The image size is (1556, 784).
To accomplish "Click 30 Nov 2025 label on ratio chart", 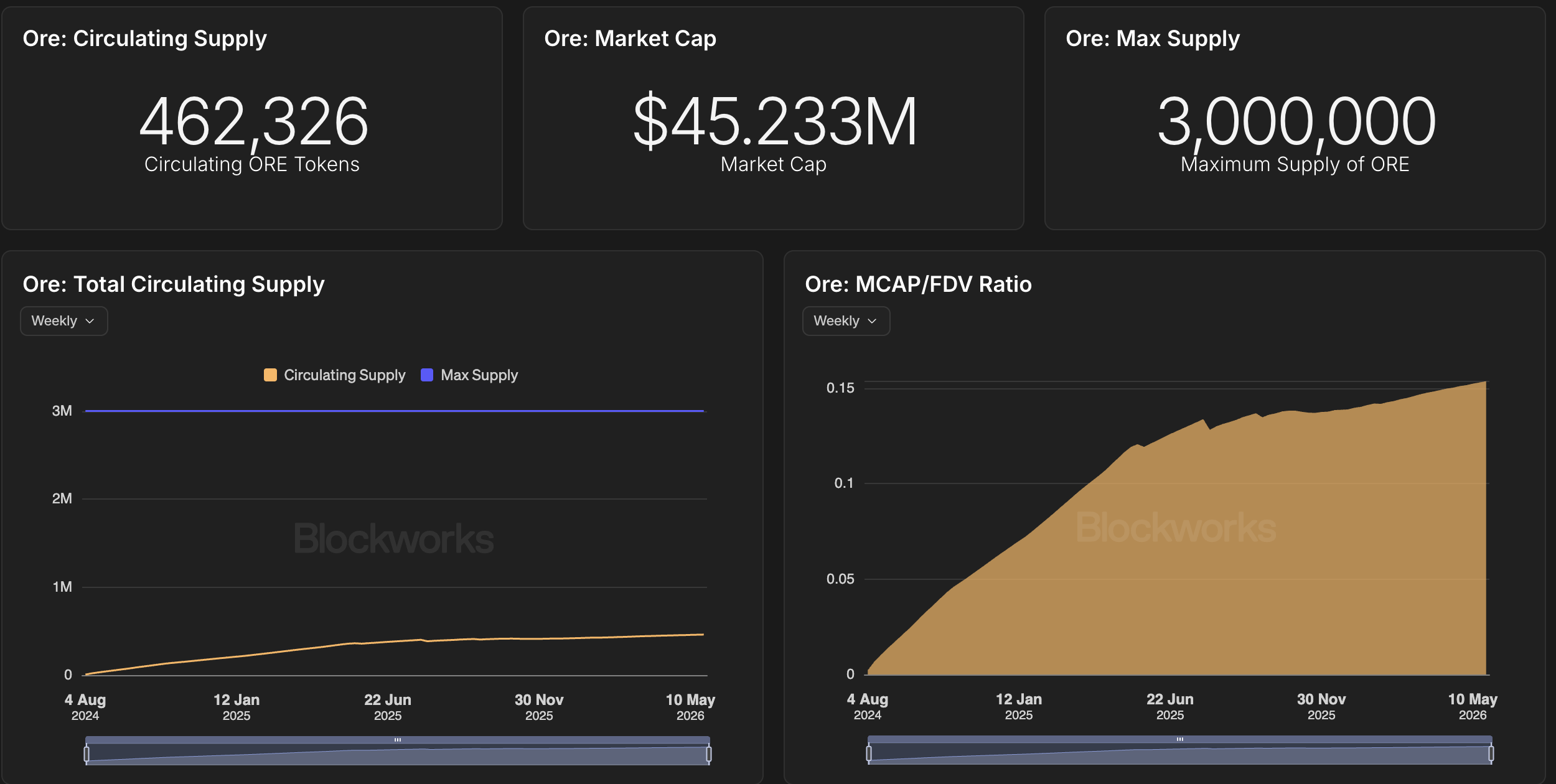I will pos(1321,706).
